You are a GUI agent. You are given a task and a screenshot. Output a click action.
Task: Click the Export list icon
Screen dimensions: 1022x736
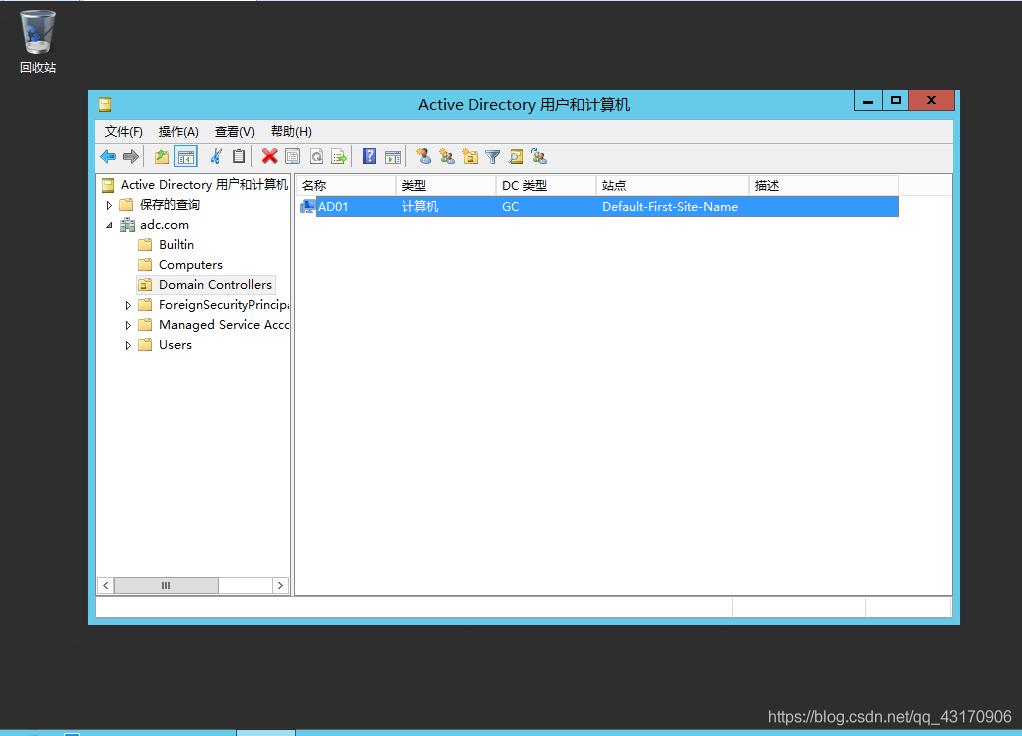[x=339, y=157]
